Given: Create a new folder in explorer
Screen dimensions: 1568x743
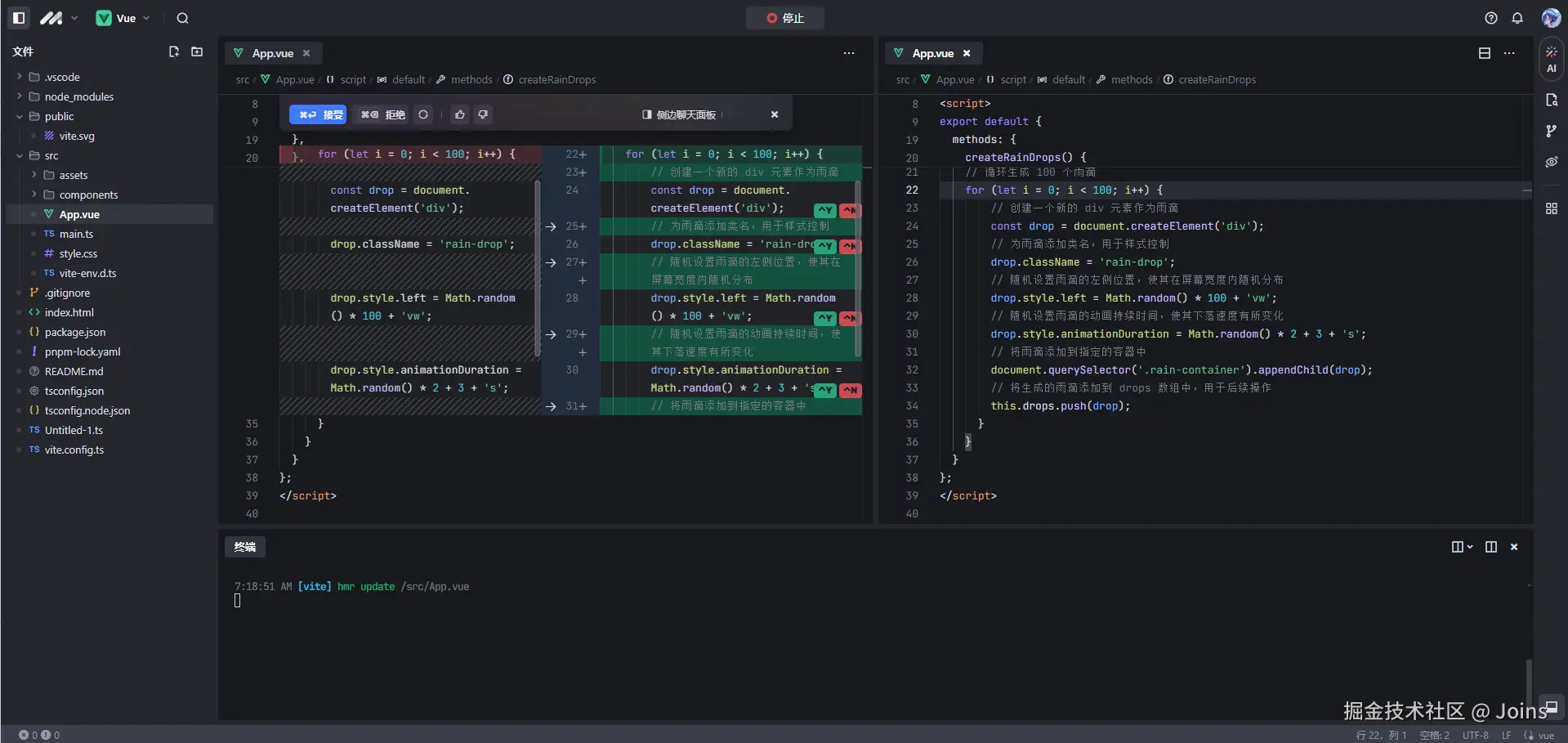Looking at the screenshot, I should (x=197, y=51).
